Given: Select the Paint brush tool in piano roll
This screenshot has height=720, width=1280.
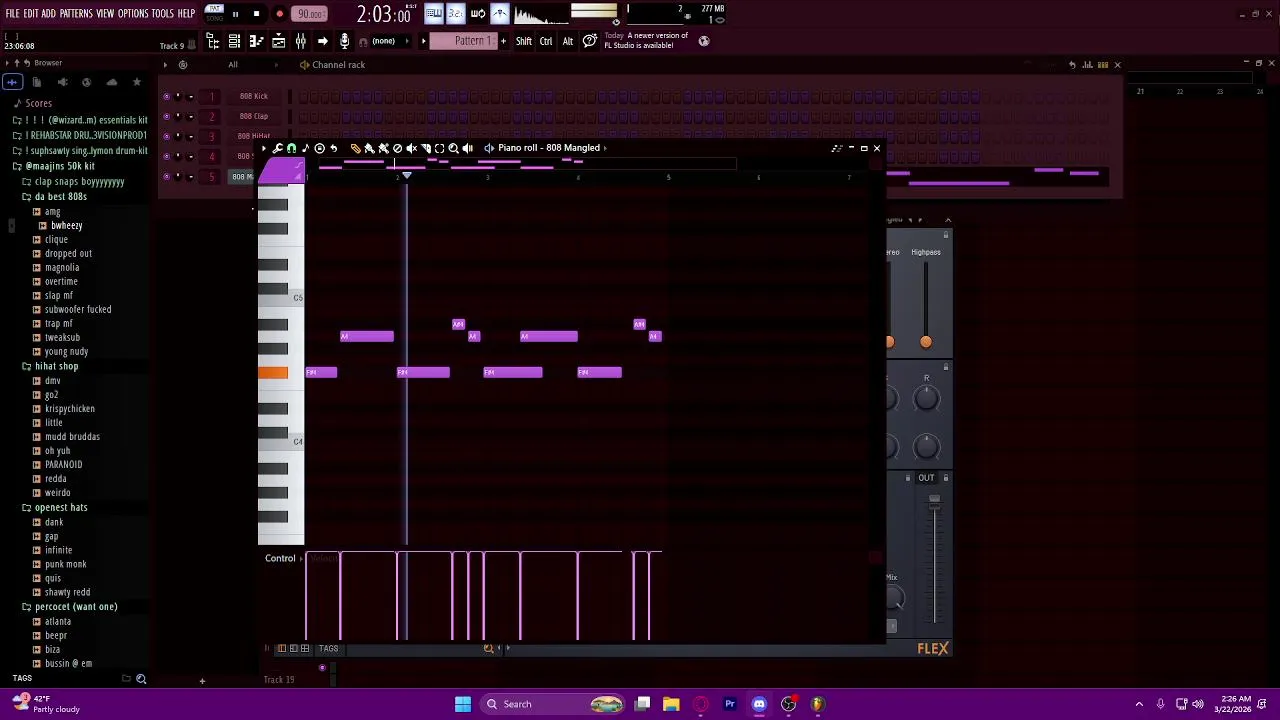Looking at the screenshot, I should point(369,148).
